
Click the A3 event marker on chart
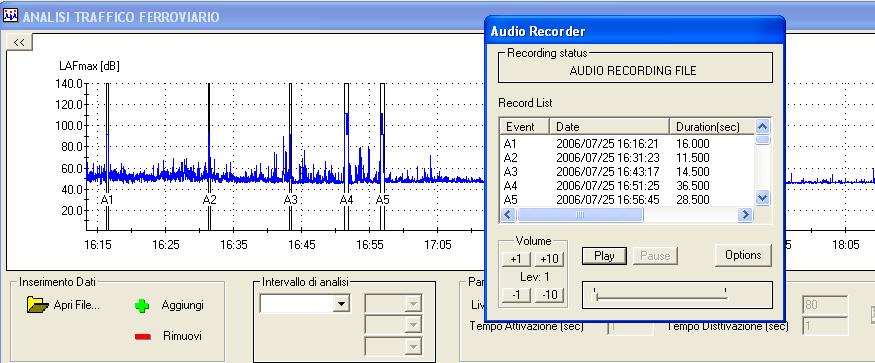tap(290, 200)
